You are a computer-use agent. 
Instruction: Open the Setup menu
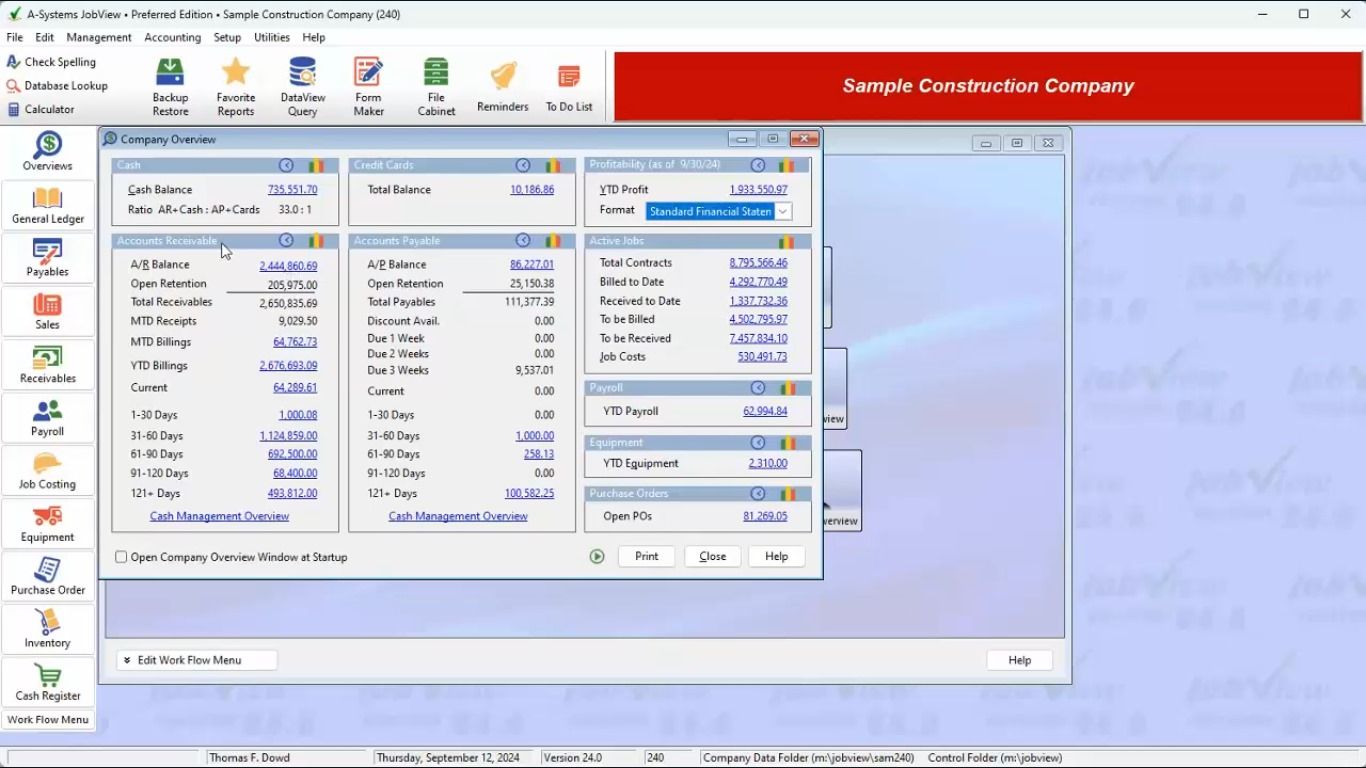point(227,37)
